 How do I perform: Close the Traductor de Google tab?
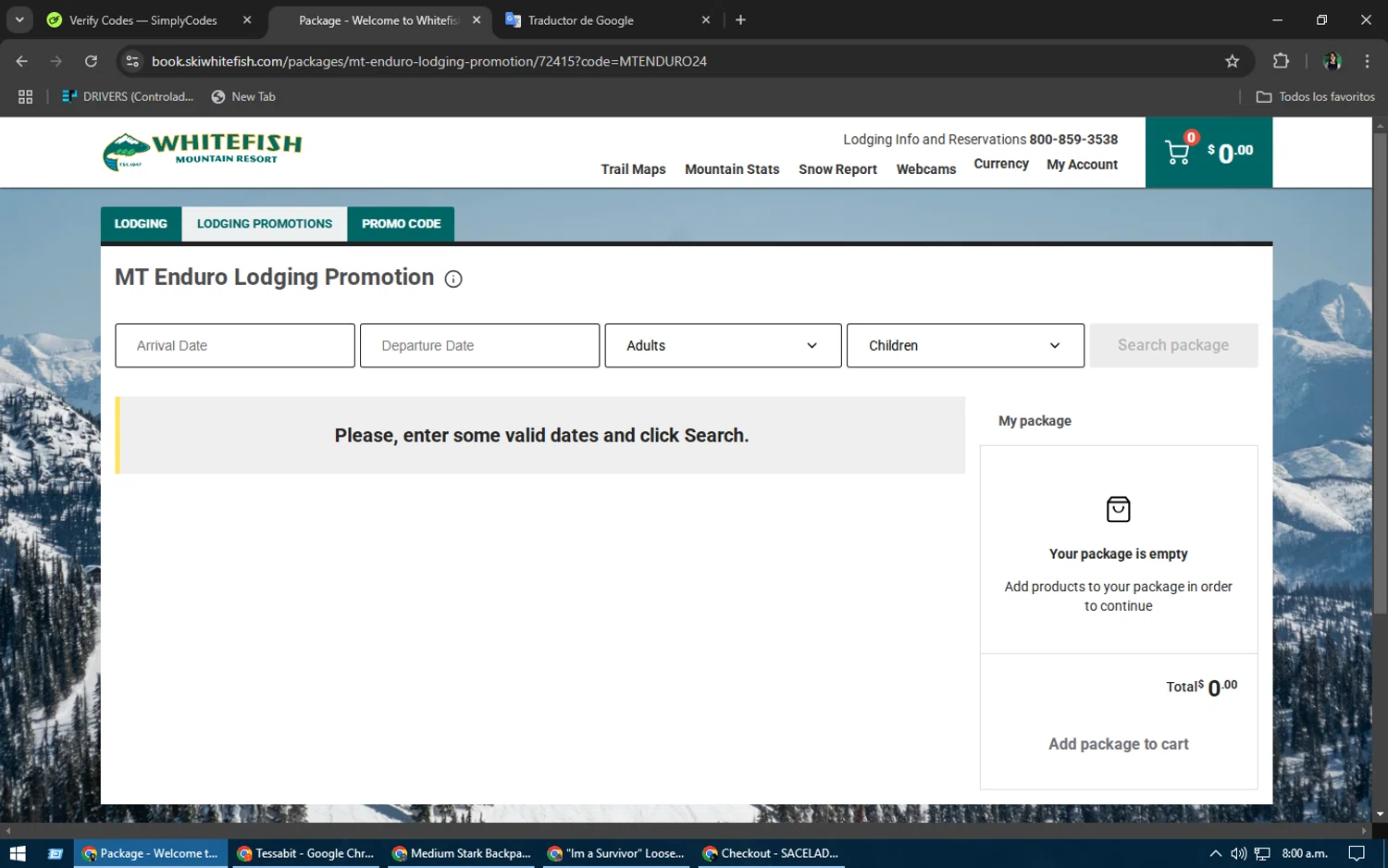(x=706, y=20)
